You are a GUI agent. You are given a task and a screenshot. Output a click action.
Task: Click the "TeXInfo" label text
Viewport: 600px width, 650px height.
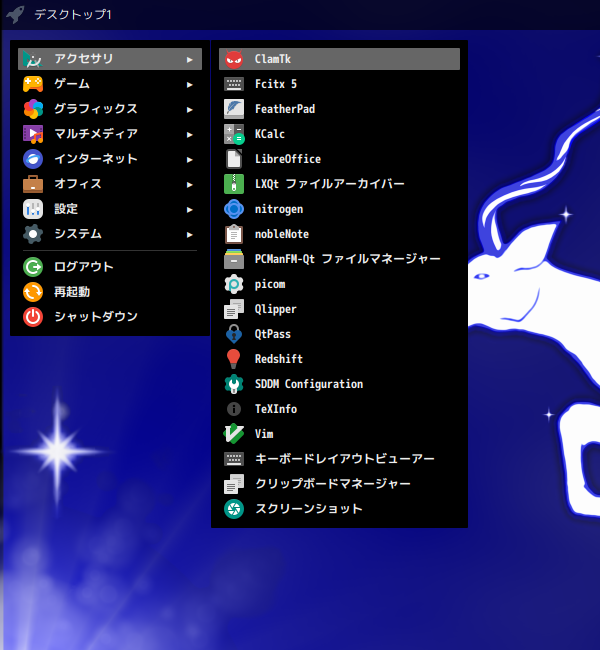tap(276, 409)
